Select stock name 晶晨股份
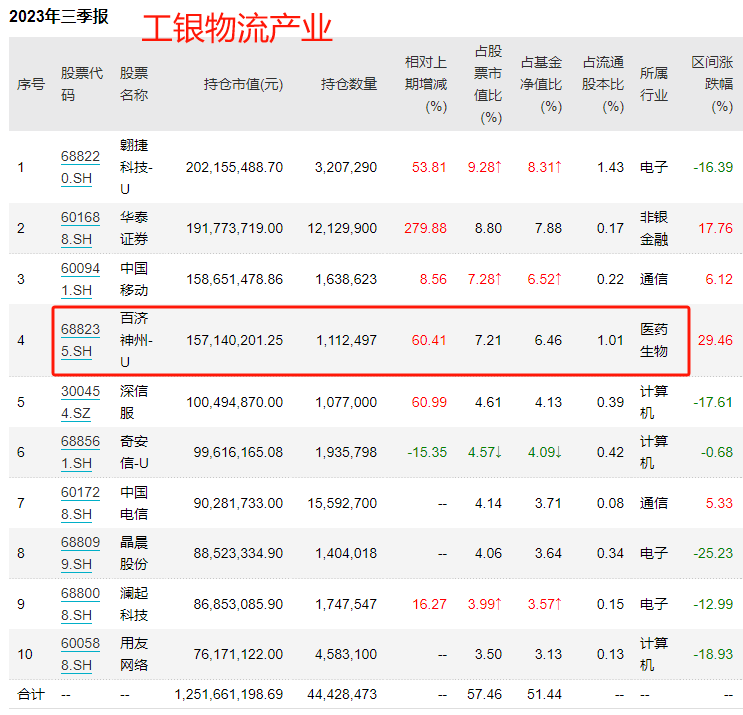Image resolution: width=743 pixels, height=715 pixels. (x=134, y=553)
